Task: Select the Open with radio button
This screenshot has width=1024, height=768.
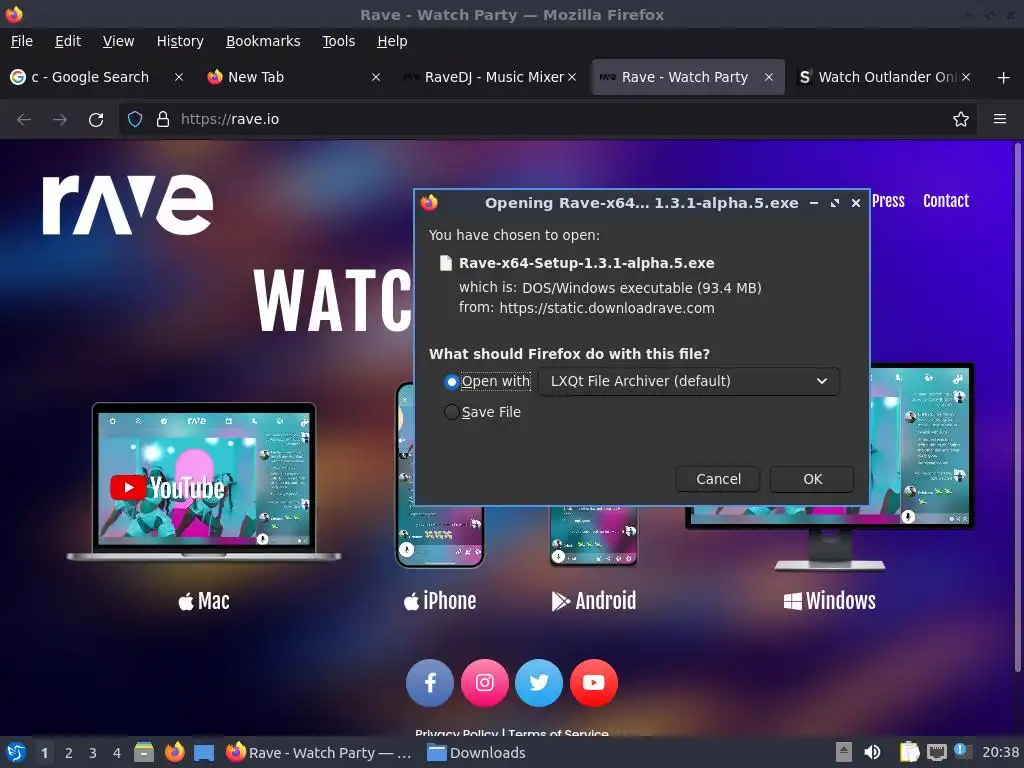Action: point(451,381)
